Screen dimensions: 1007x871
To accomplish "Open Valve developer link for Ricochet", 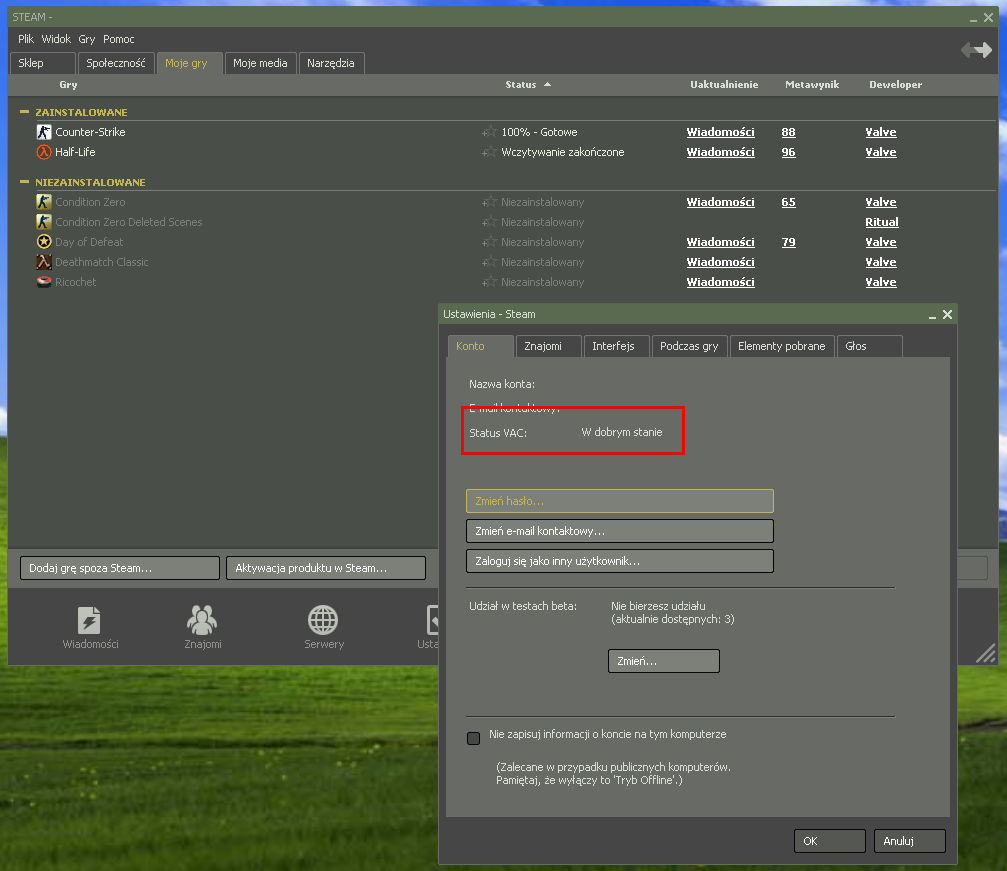I will [x=880, y=282].
